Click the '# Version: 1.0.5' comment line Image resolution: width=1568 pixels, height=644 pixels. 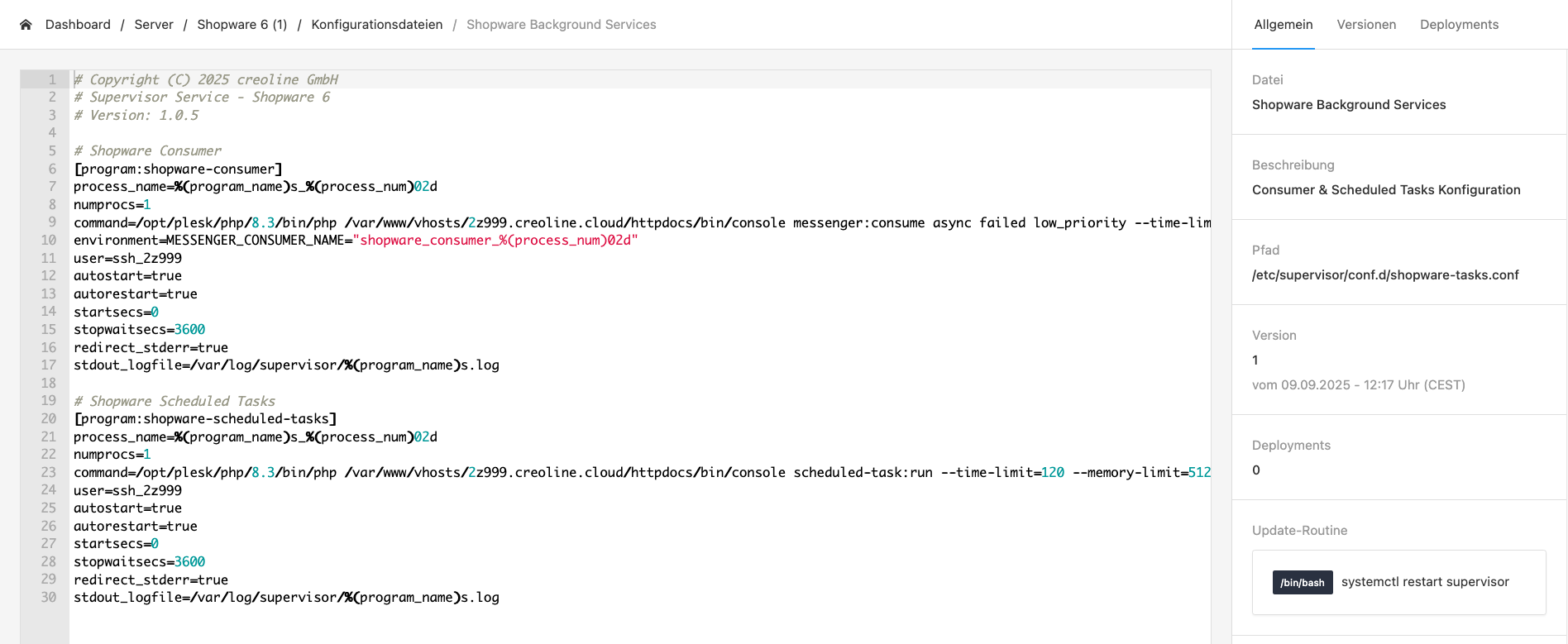136,115
